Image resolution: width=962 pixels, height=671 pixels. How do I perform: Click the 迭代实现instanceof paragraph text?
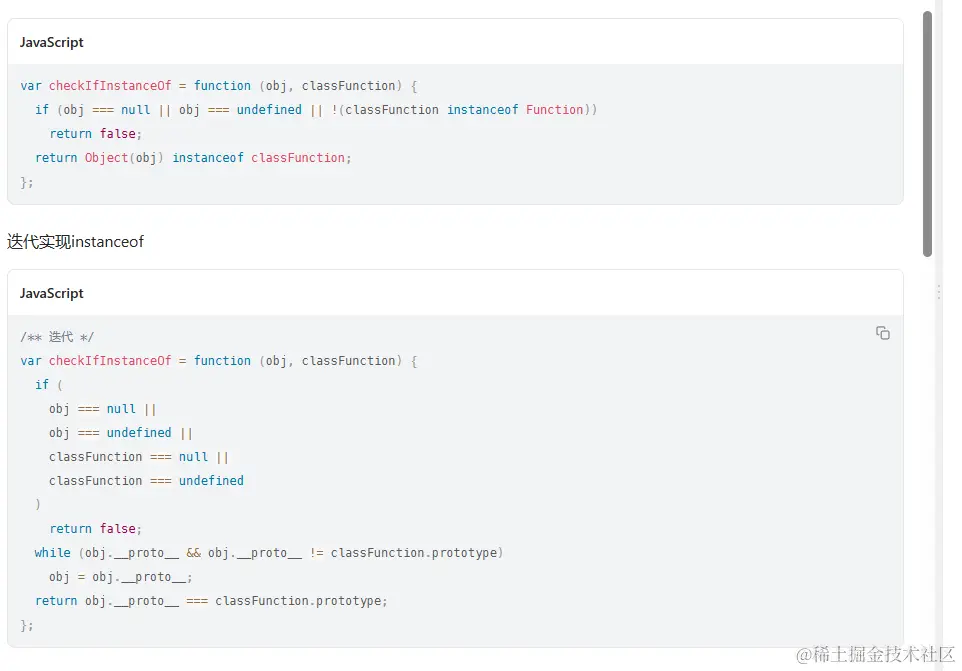click(x=76, y=241)
